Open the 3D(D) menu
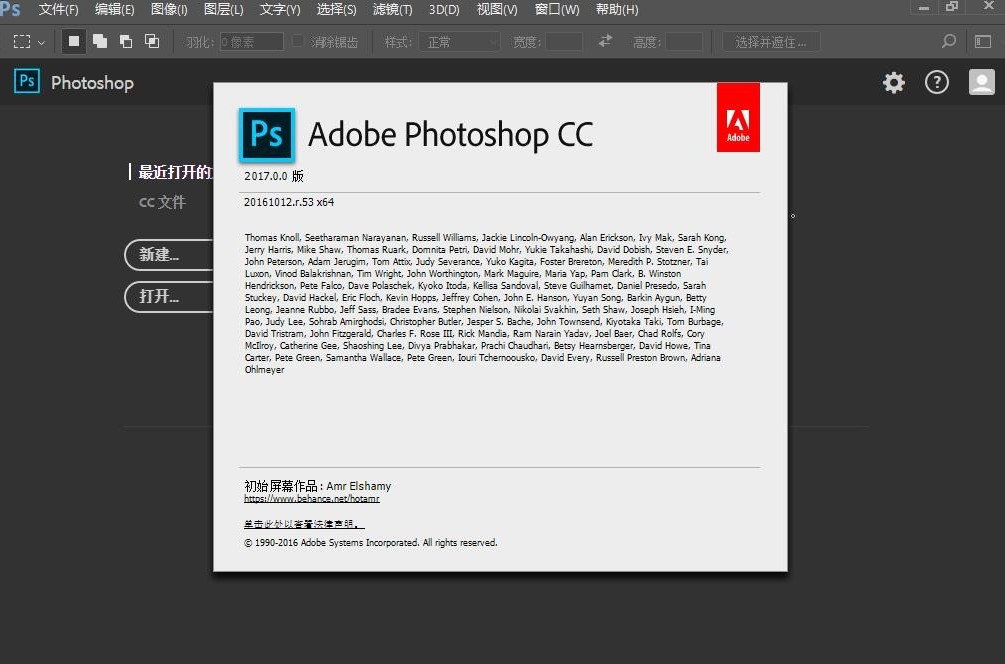 coord(444,10)
